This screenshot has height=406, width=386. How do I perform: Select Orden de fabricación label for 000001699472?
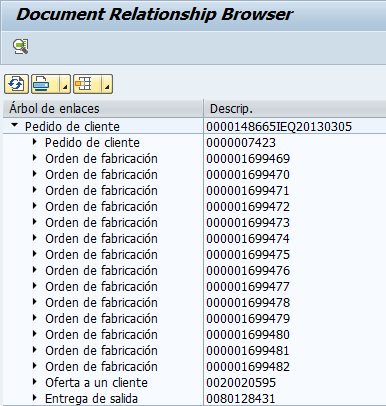coord(101,207)
